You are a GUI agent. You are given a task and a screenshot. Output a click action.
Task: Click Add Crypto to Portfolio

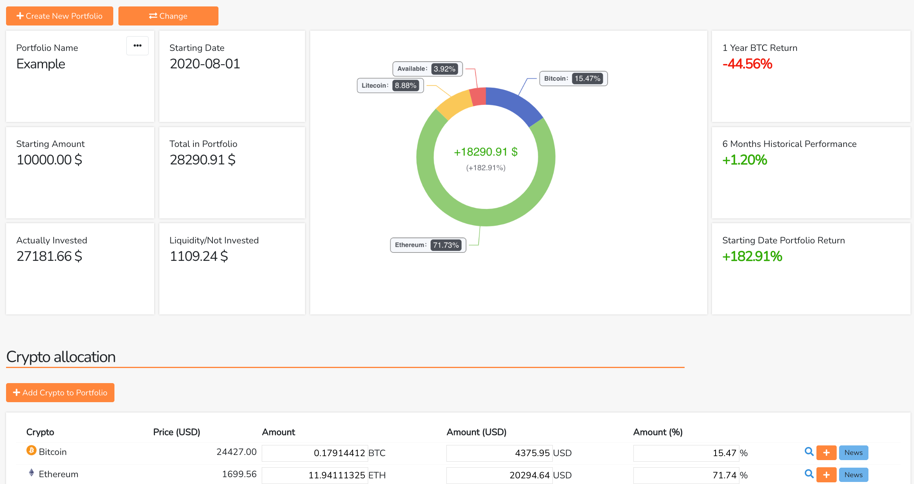click(60, 392)
